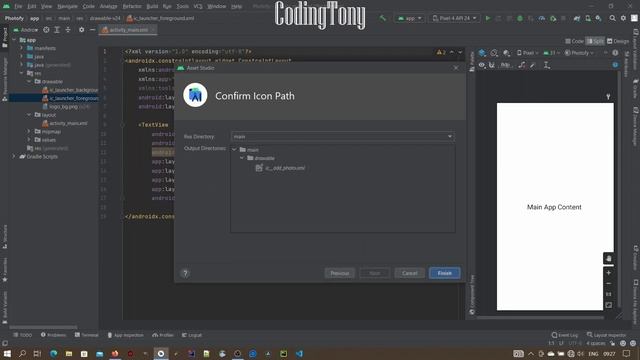This screenshot has width=640, height=360.
Task: Hide the Project panel with minus icon
Action: 93,30
